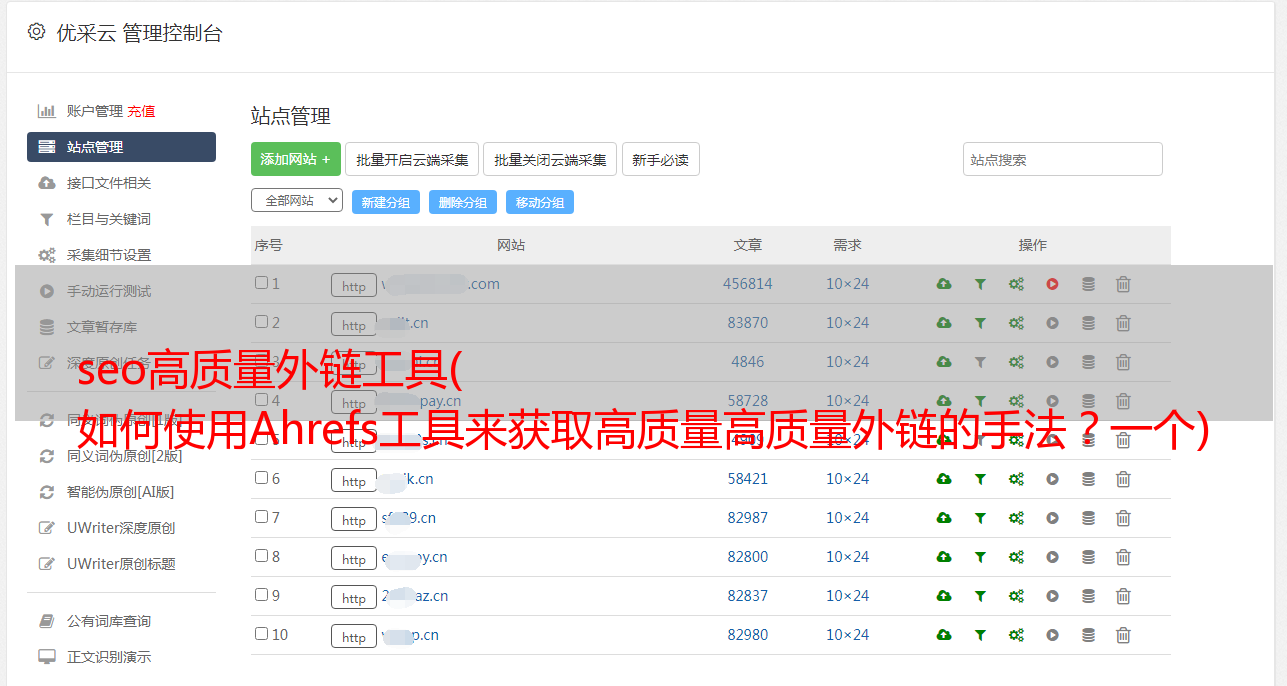Select 站点管理 in the sidebar
This screenshot has width=1287, height=686.
121,147
